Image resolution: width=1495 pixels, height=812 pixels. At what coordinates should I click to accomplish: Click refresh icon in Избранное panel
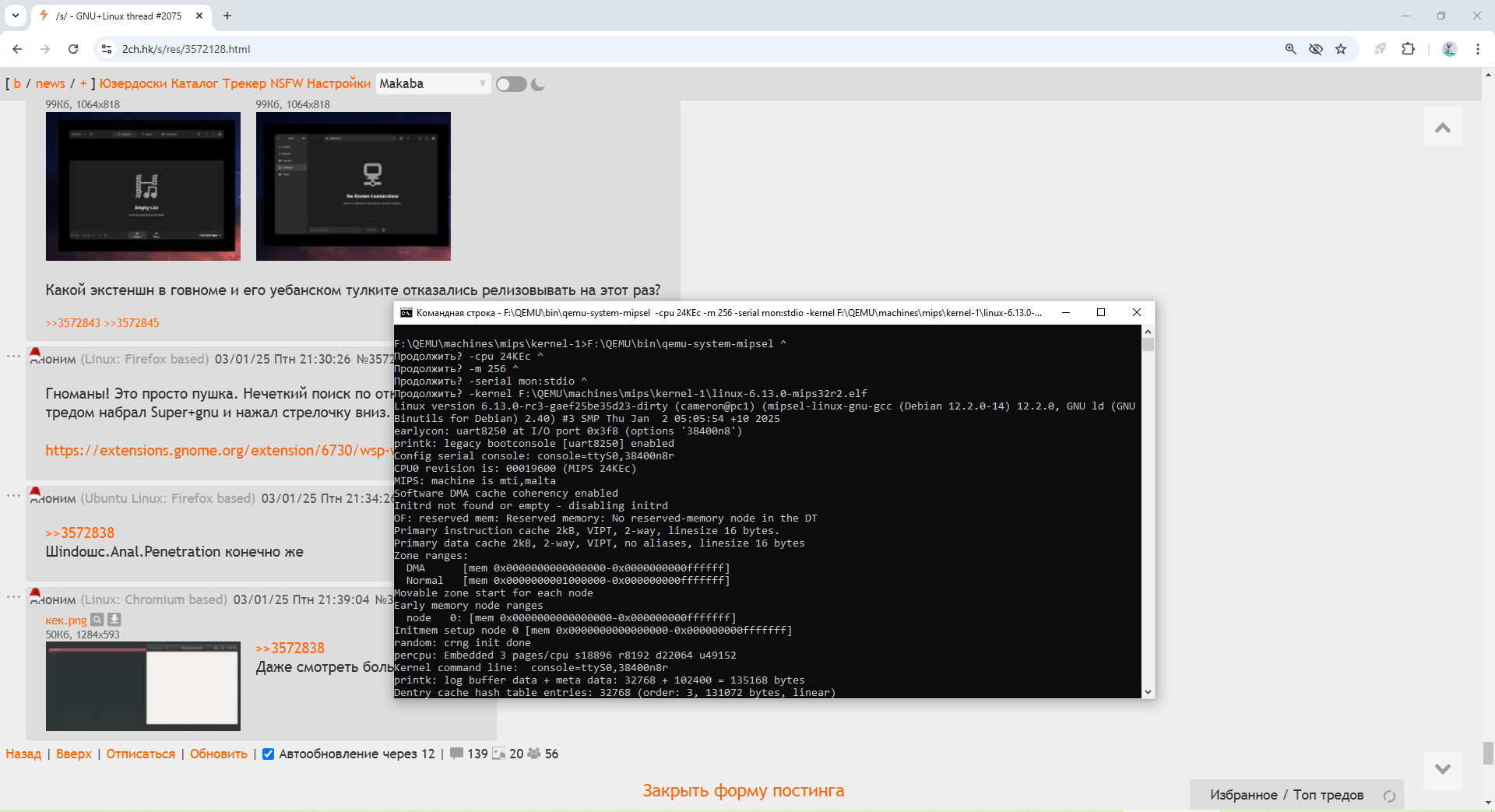(1389, 796)
